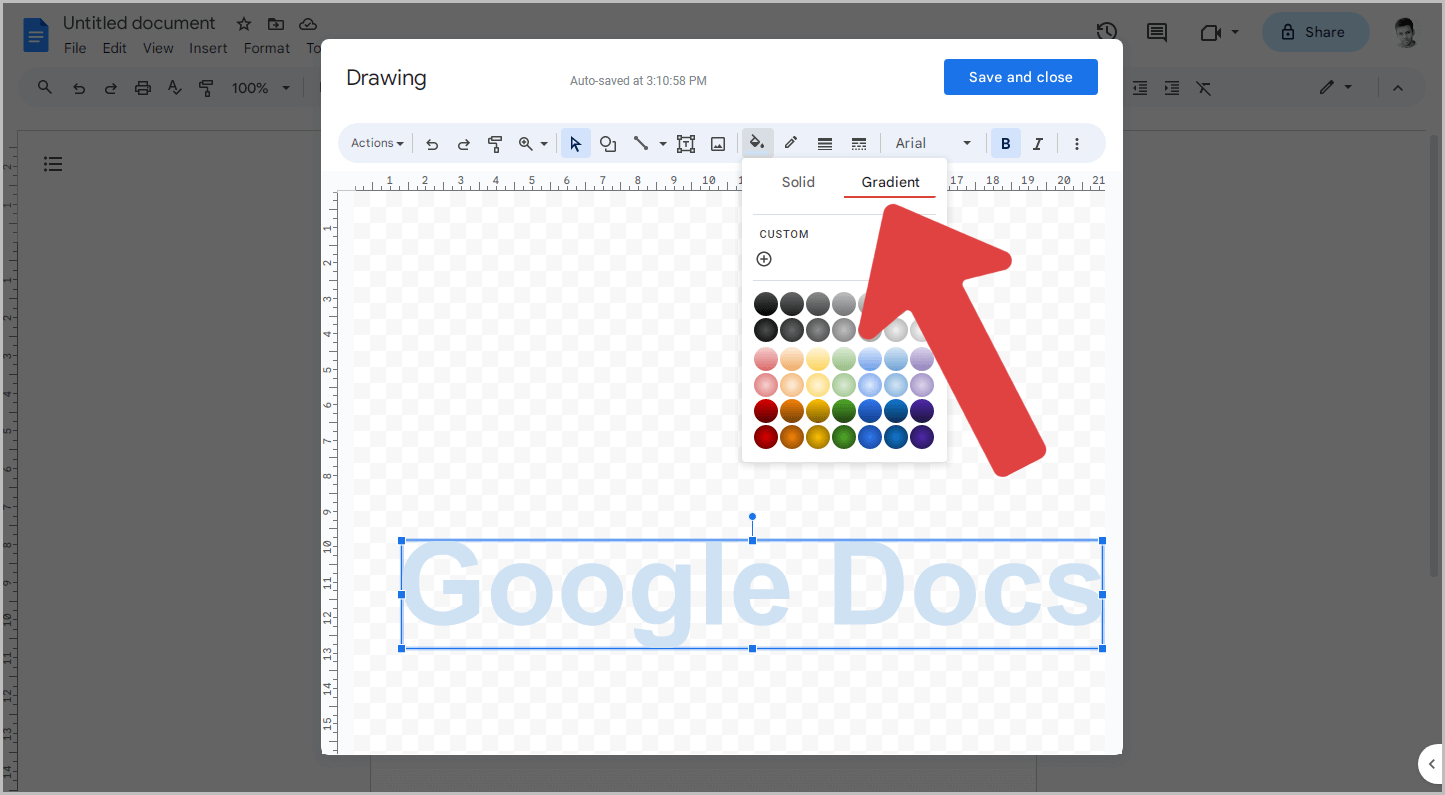This screenshot has width=1445, height=795.
Task: Open the Arial font dropdown
Action: pyautogui.click(x=933, y=144)
